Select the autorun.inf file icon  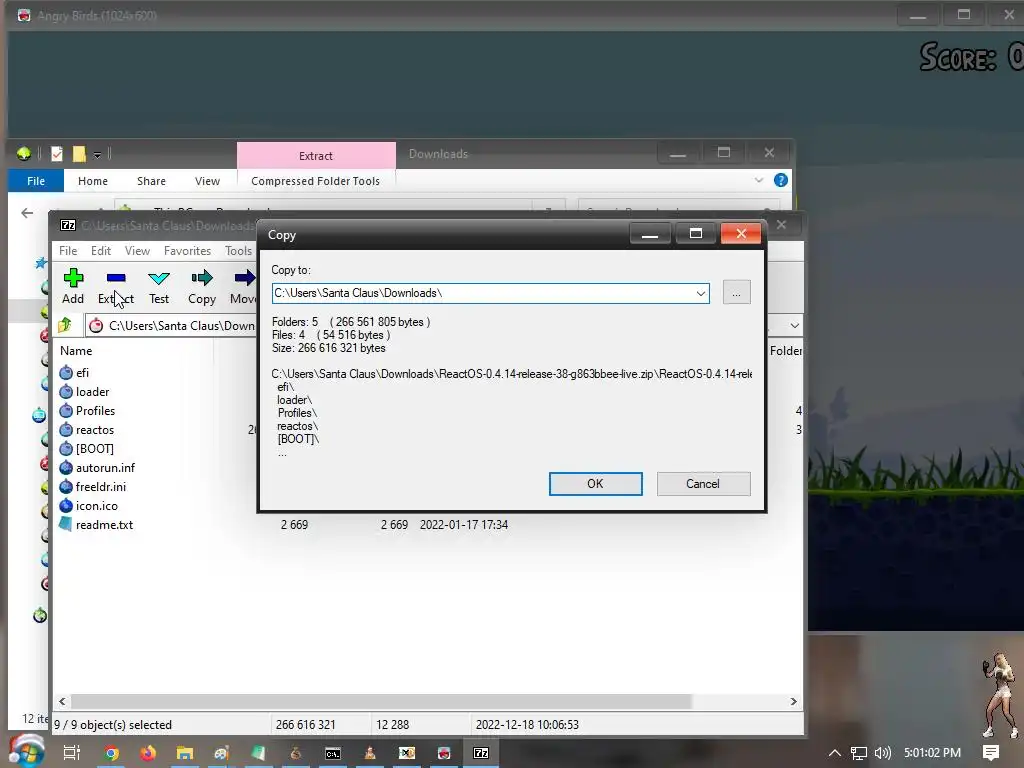tap(66, 467)
